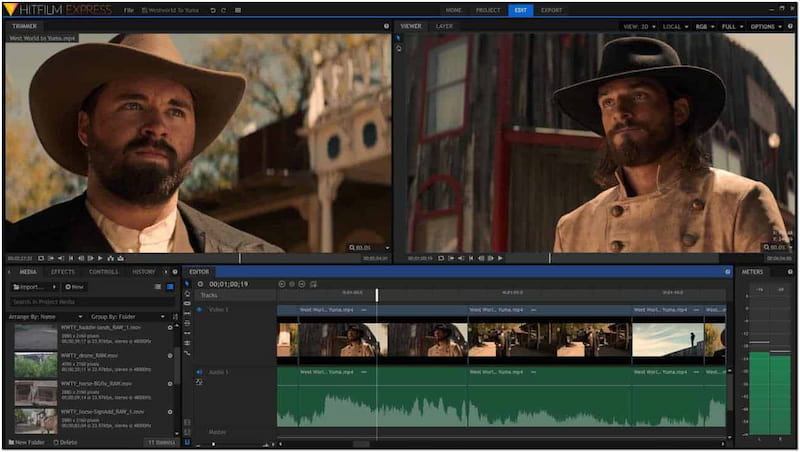This screenshot has width=800, height=452.
Task: Switch to the EXPORT screen tab
Action: click(552, 10)
